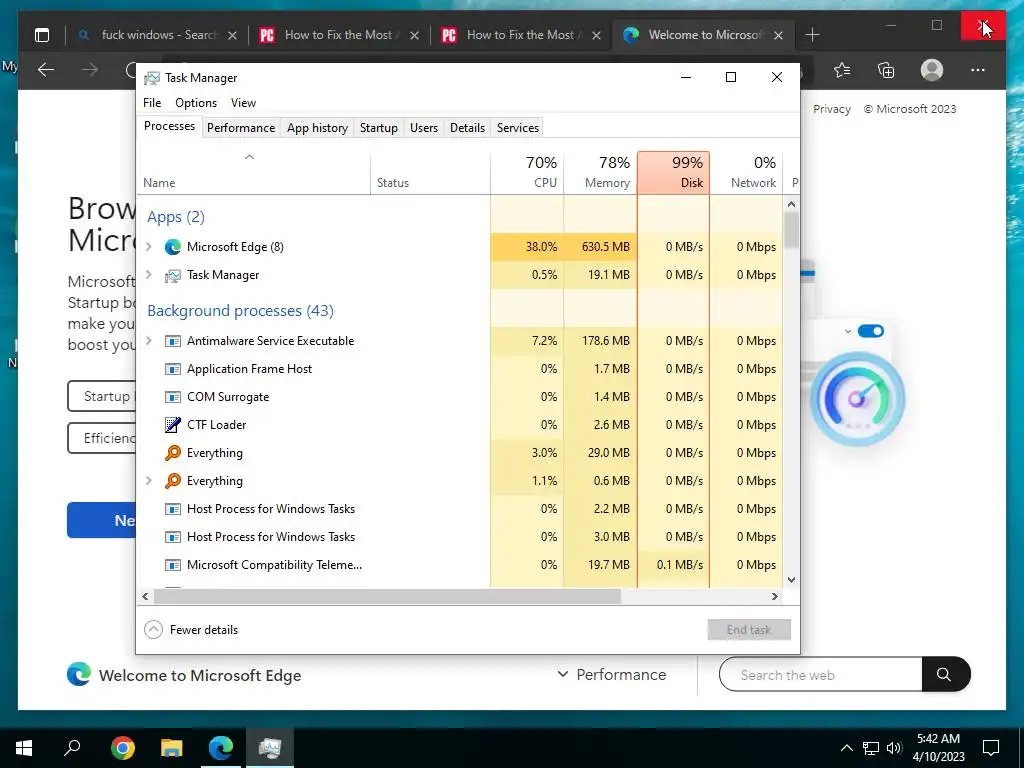
Task: Open Edge favorites star icon
Action: click(x=842, y=70)
